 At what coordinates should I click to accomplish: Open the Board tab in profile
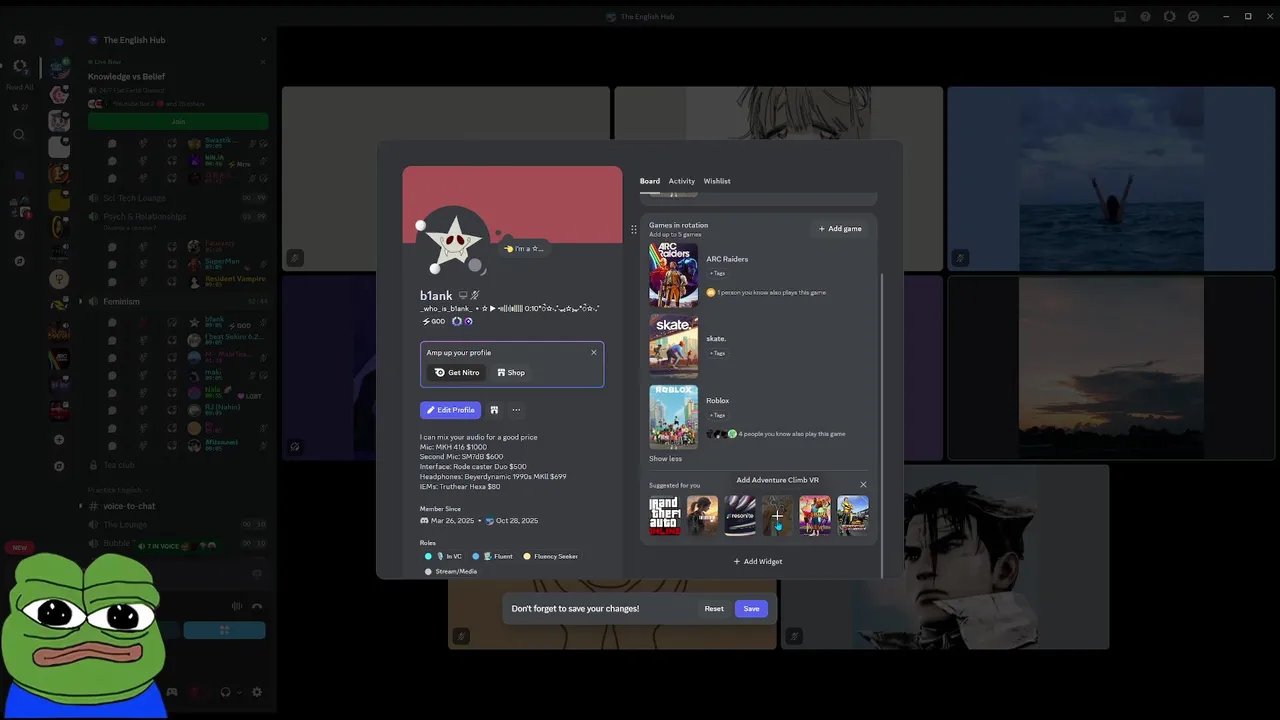649,181
